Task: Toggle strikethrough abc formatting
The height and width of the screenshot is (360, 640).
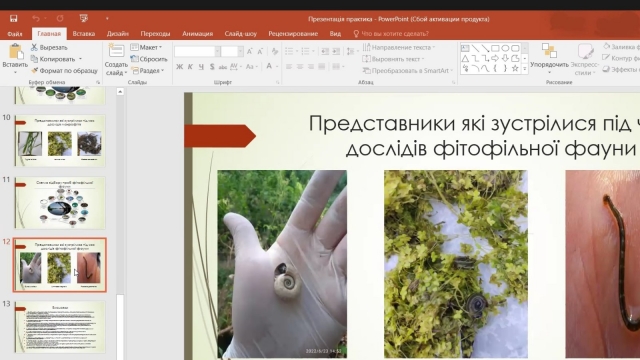Action: click(223, 67)
